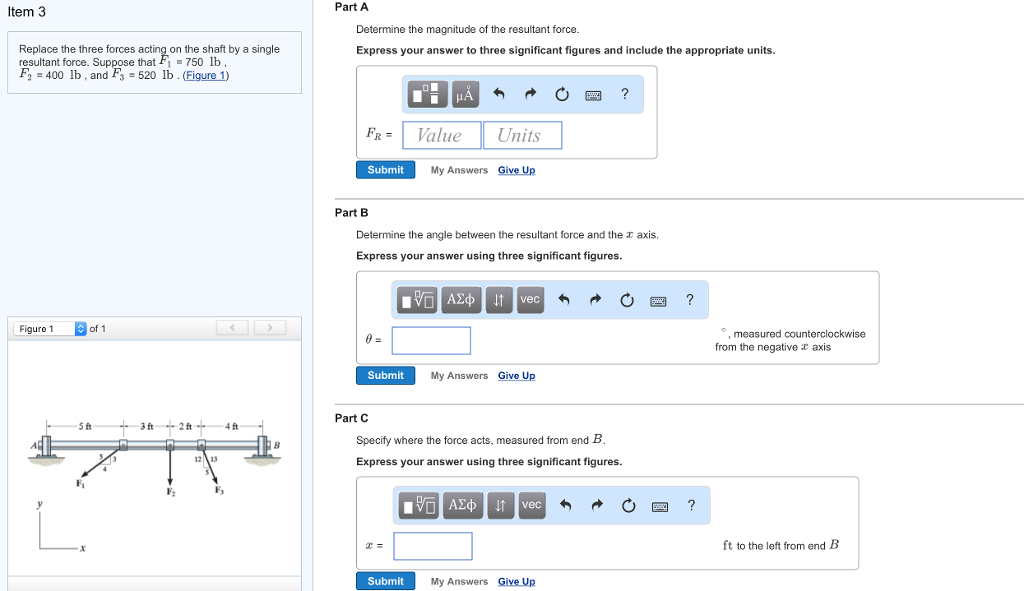
Task: Open help for Part B
Action: 690,300
